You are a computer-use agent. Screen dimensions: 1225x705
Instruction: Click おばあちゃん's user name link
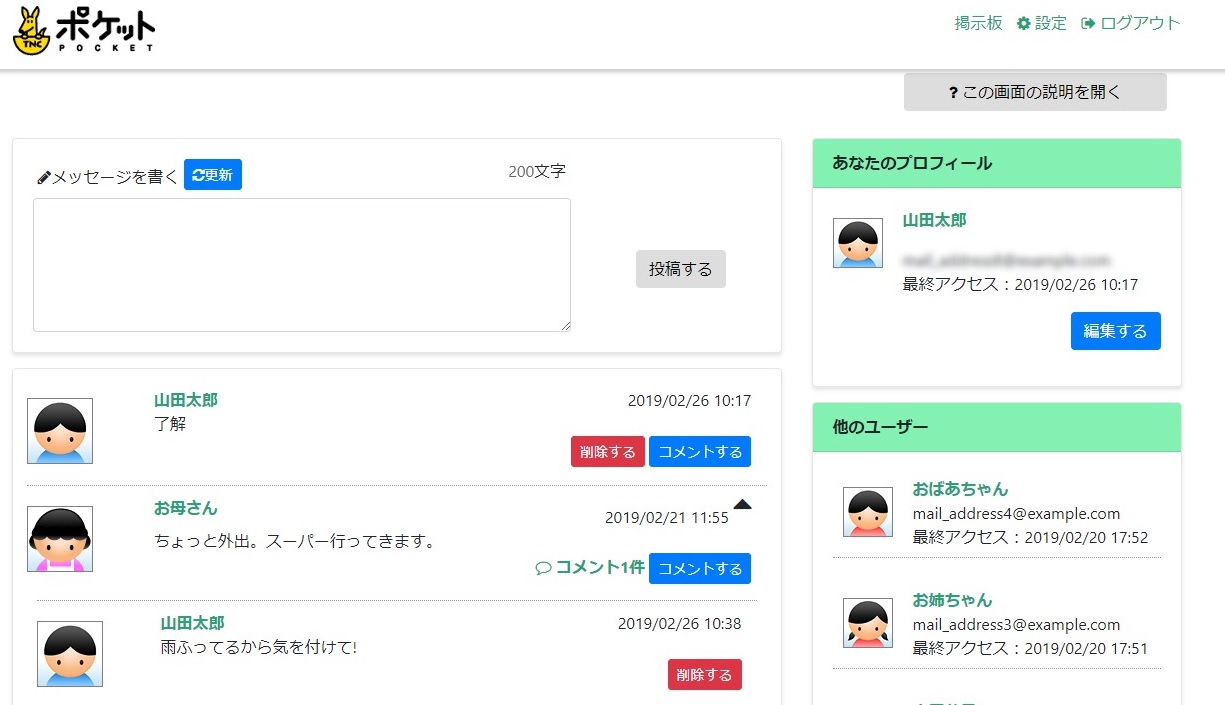[x=960, y=490]
